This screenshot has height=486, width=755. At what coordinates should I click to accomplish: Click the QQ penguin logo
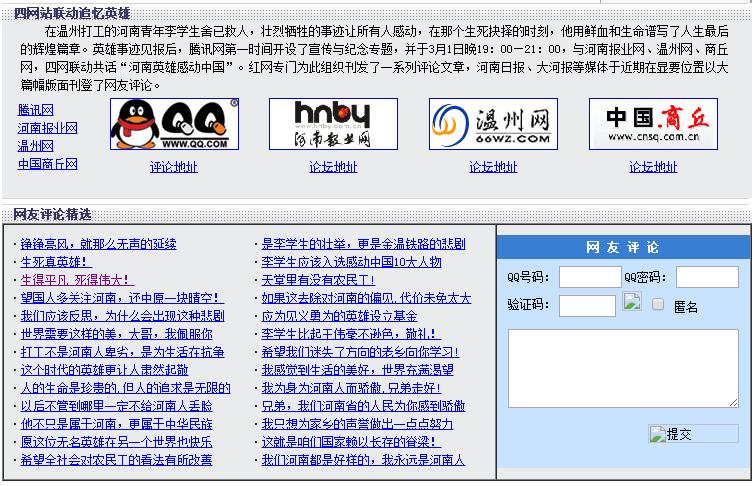pyautogui.click(x=174, y=124)
